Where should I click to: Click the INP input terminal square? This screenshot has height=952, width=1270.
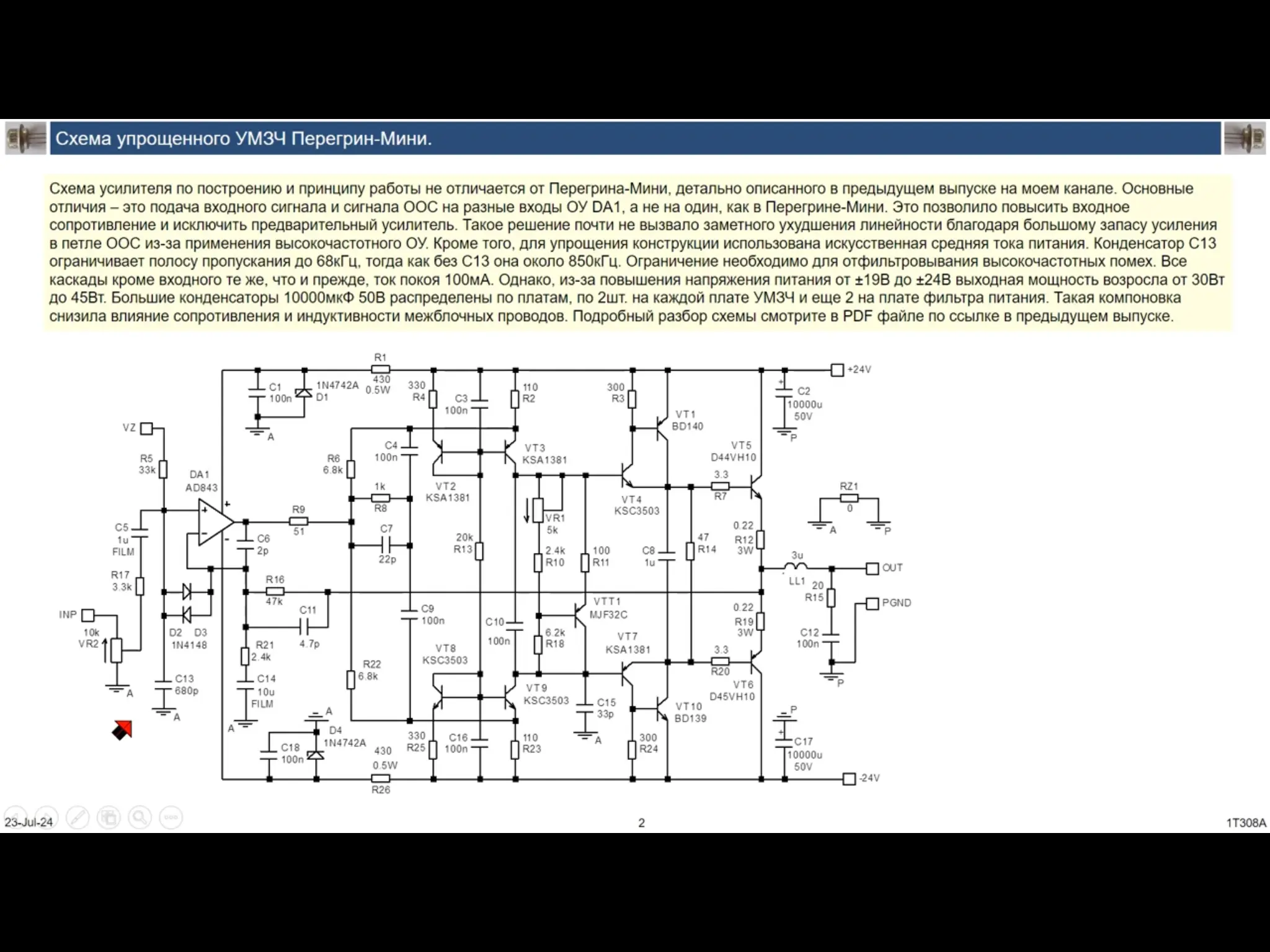point(89,615)
